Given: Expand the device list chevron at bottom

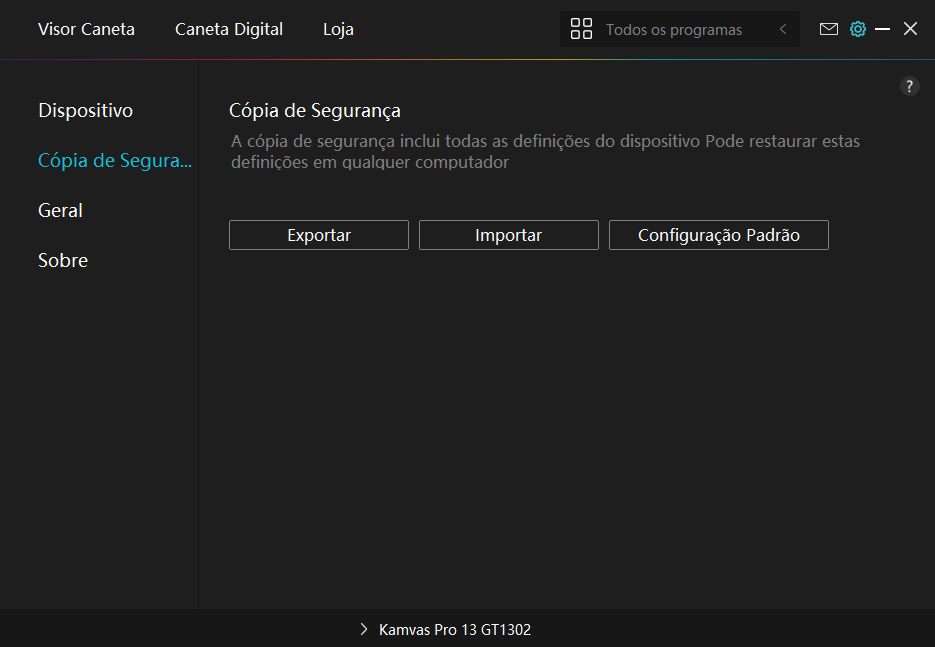Looking at the screenshot, I should 364,630.
